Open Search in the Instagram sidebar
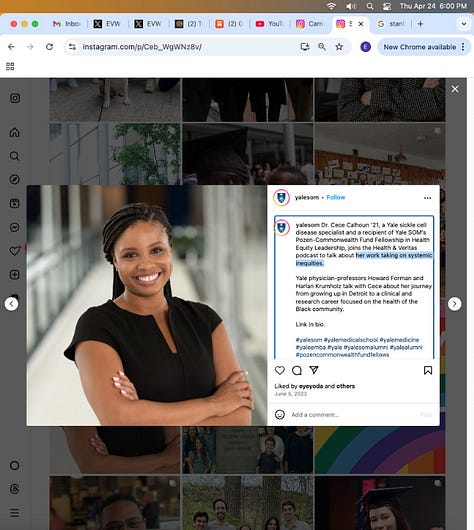The image size is (474, 530). click(15, 156)
